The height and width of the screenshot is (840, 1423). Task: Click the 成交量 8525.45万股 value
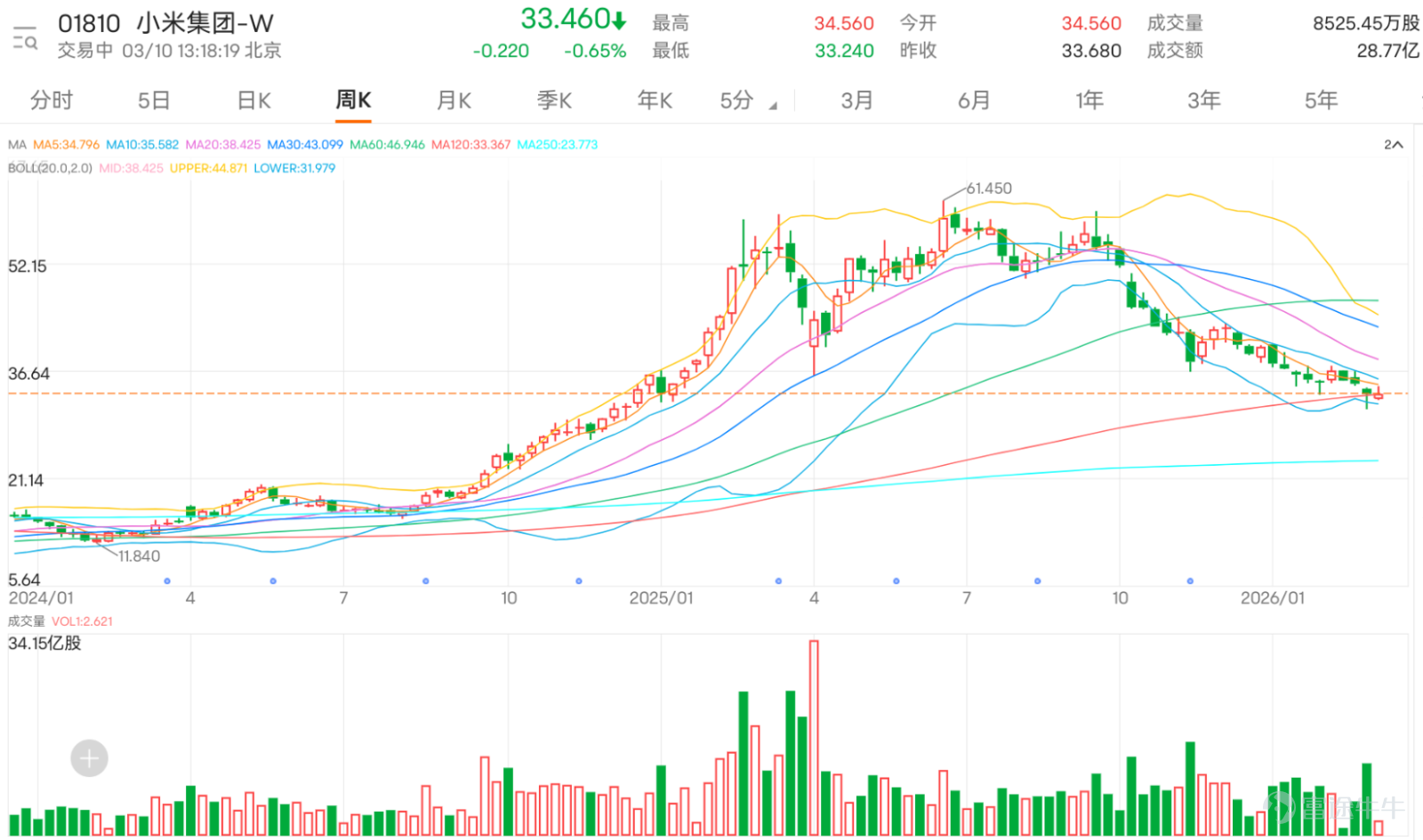[x=1366, y=23]
